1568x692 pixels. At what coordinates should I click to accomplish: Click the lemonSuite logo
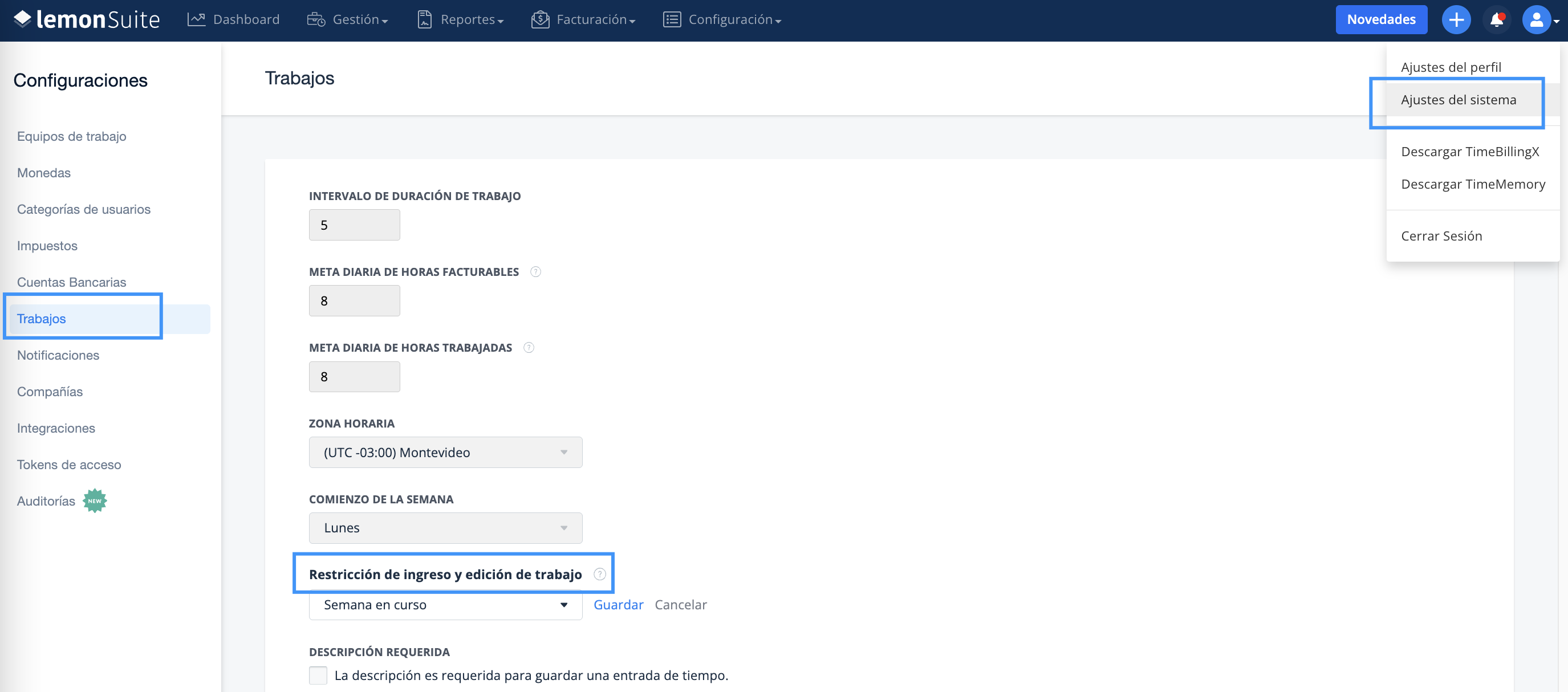[x=87, y=19]
